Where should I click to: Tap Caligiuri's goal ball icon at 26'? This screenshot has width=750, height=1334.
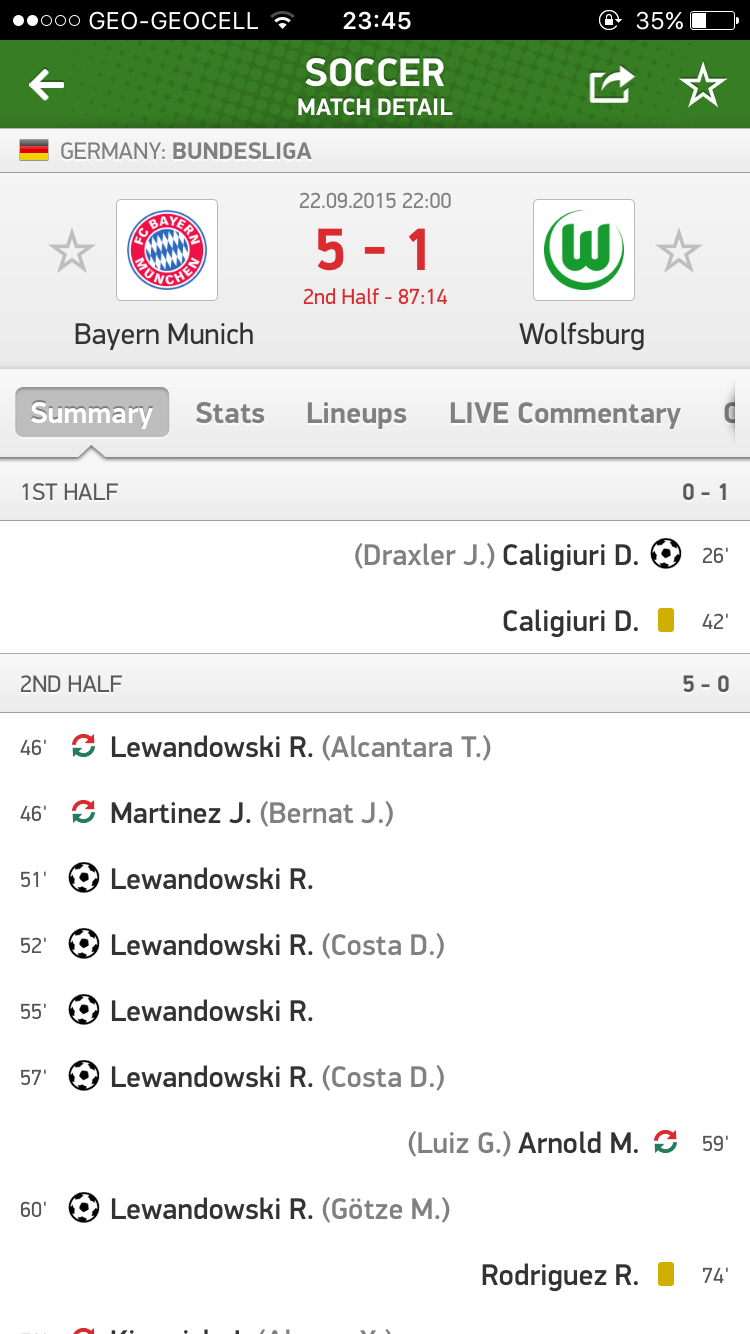point(666,554)
